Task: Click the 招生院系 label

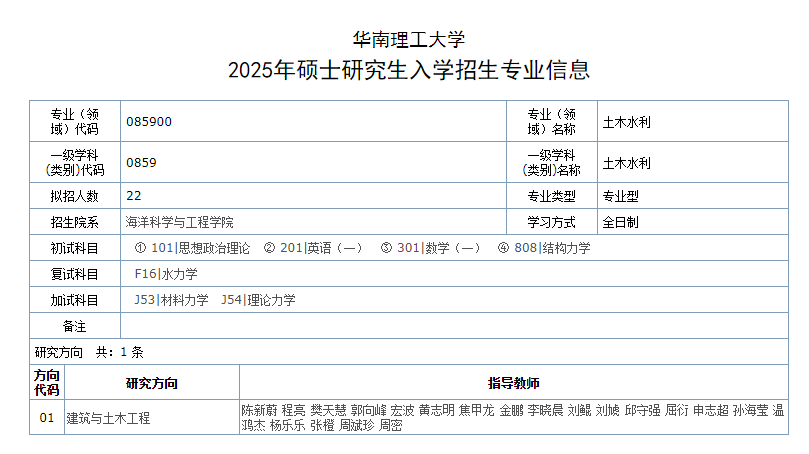Action: coord(75,222)
